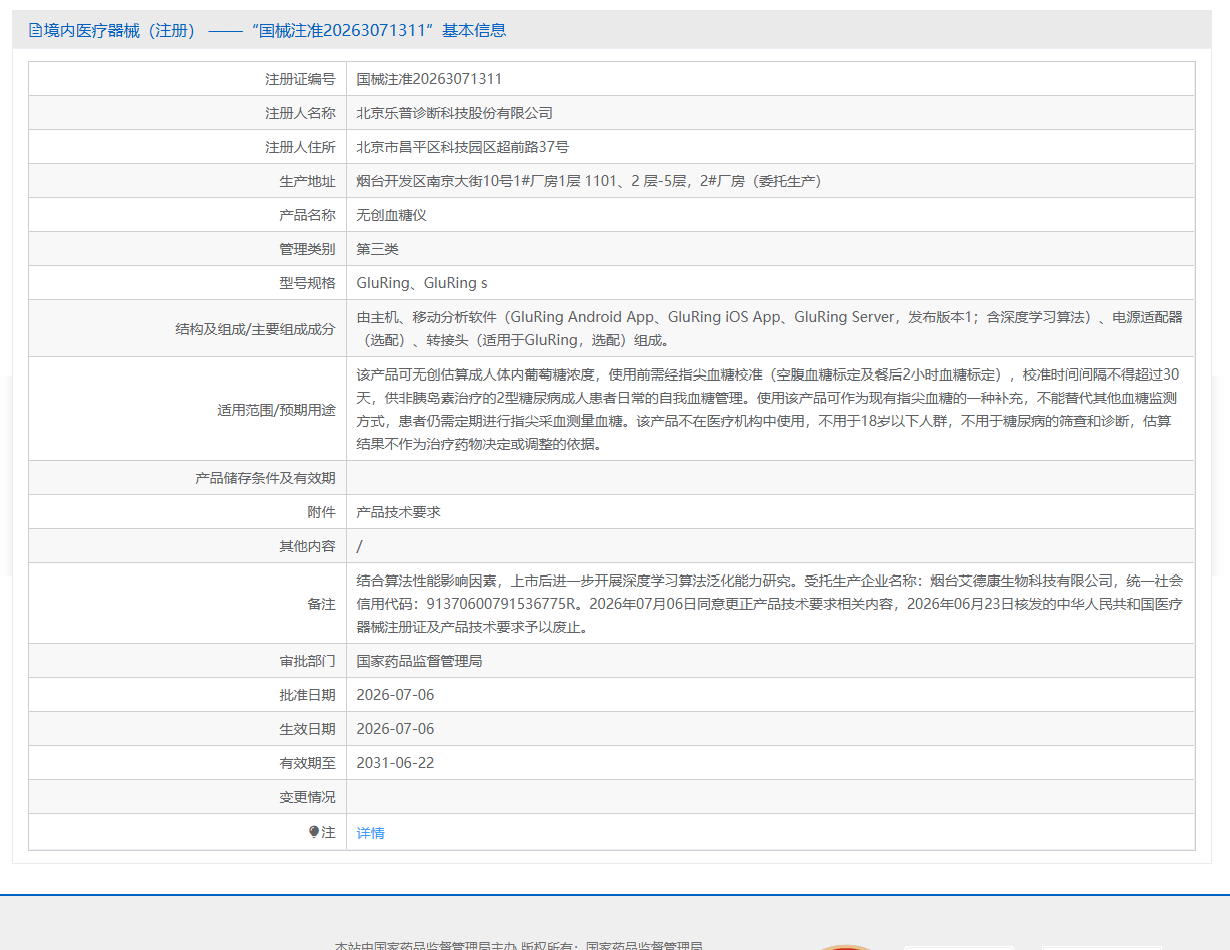Select approving department 国家药品监督管理局 in table
Viewport: 1230px width, 950px height.
point(420,662)
